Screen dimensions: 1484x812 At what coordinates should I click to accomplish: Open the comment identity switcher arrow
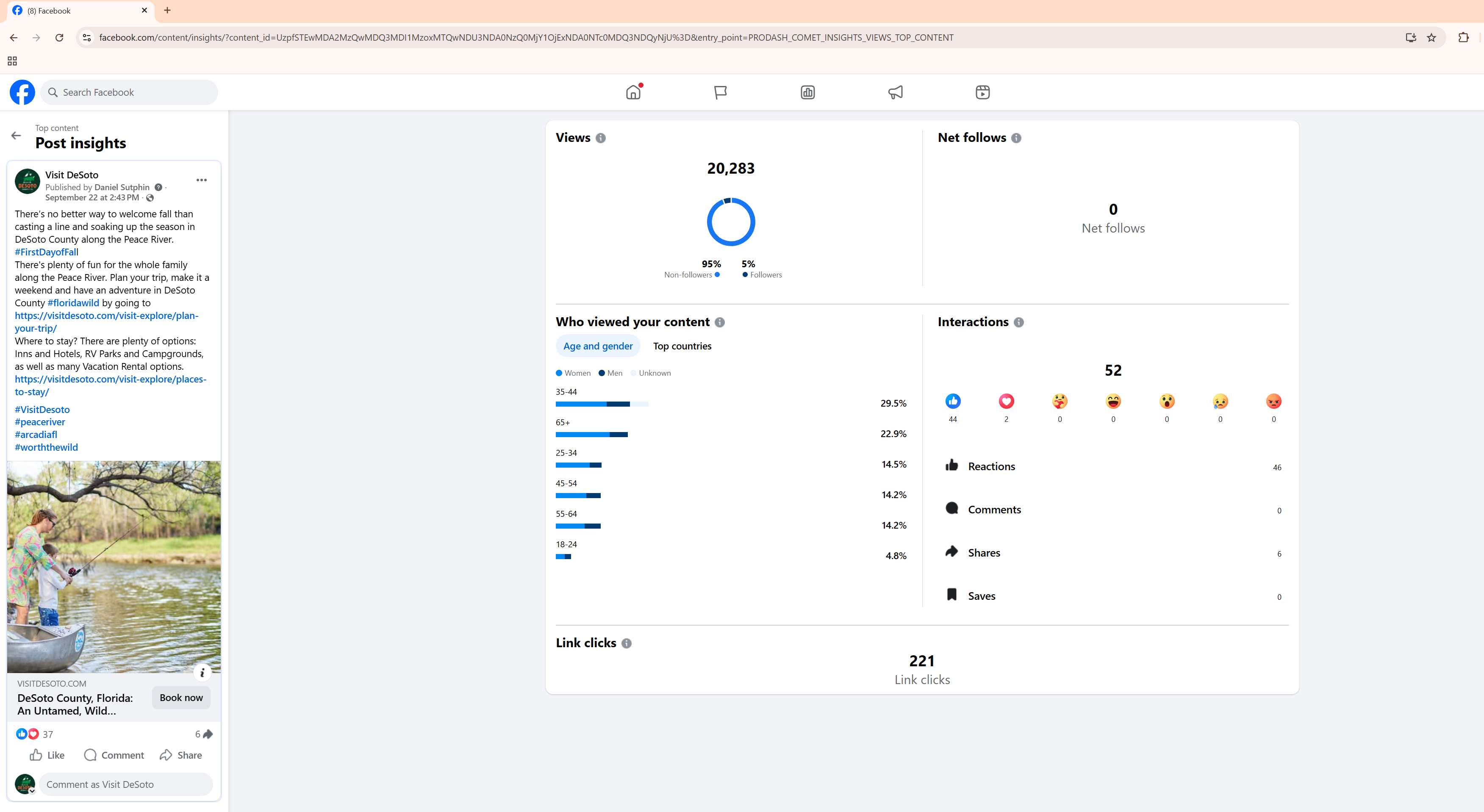pyautogui.click(x=32, y=791)
